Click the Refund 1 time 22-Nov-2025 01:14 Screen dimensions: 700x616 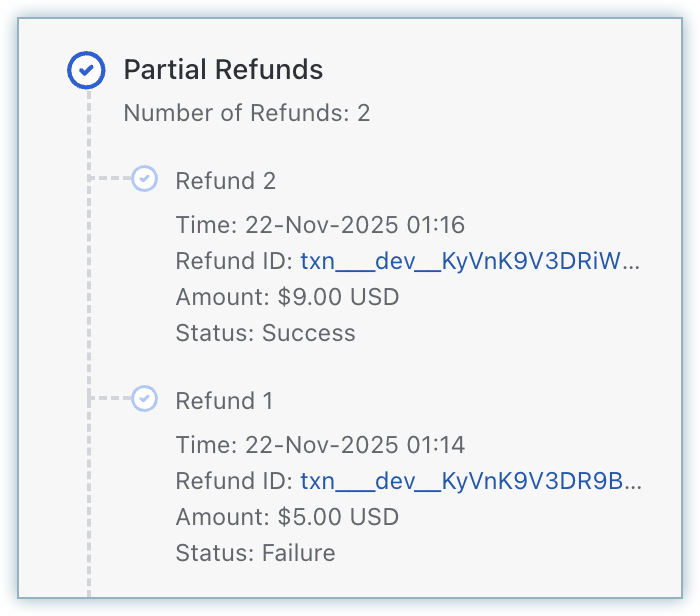(x=320, y=445)
